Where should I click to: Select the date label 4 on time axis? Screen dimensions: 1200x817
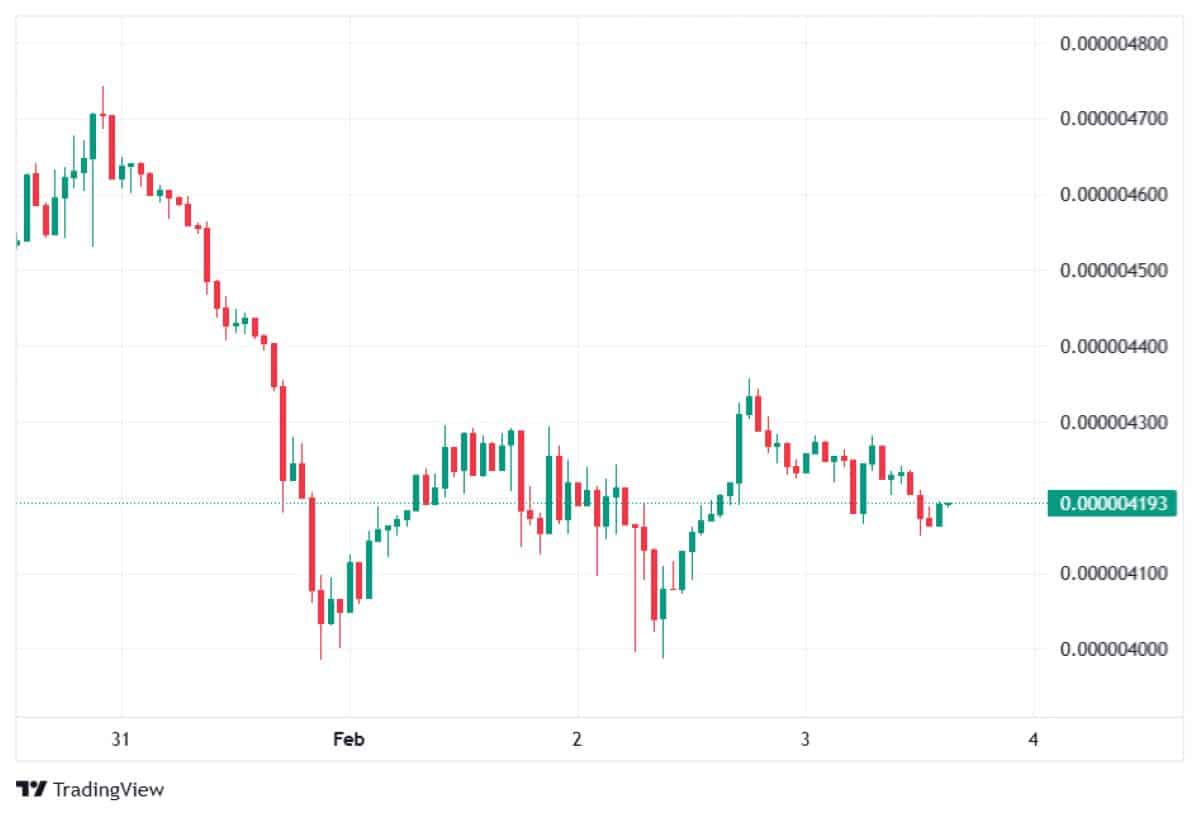coord(1033,739)
